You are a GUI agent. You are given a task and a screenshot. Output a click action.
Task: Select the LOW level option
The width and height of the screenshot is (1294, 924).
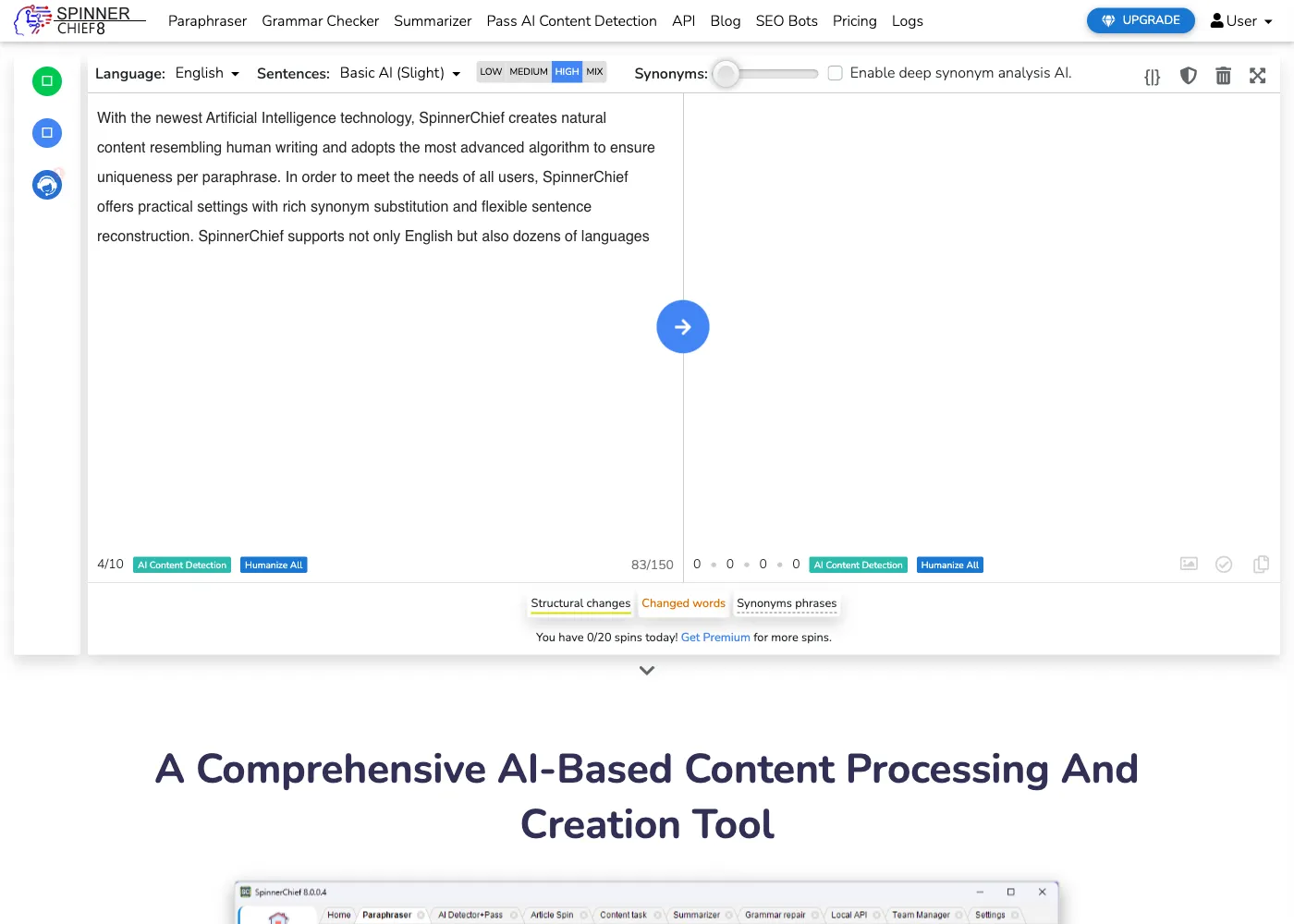491,71
